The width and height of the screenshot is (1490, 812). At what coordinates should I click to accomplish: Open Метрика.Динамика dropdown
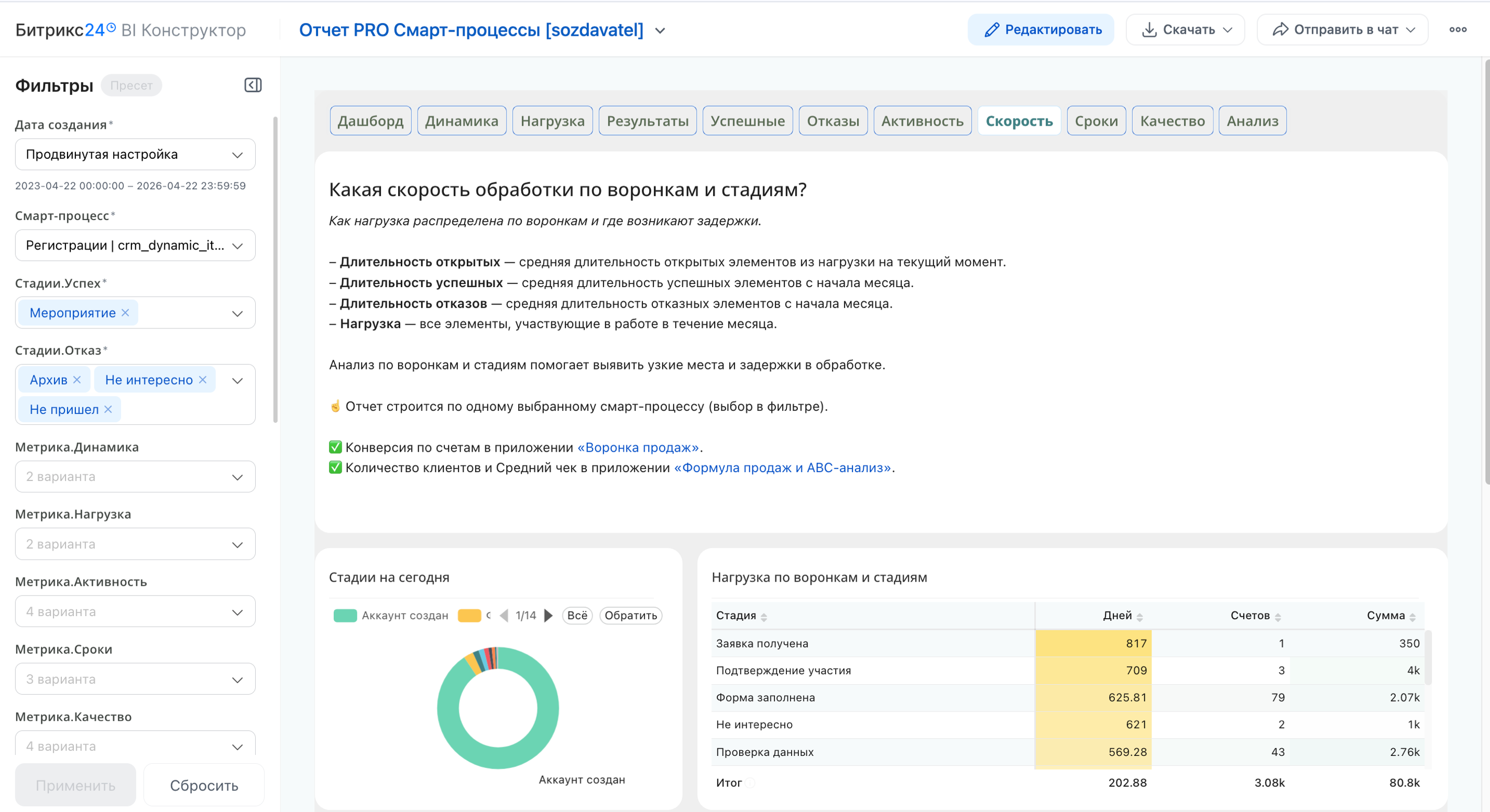pyautogui.click(x=135, y=477)
